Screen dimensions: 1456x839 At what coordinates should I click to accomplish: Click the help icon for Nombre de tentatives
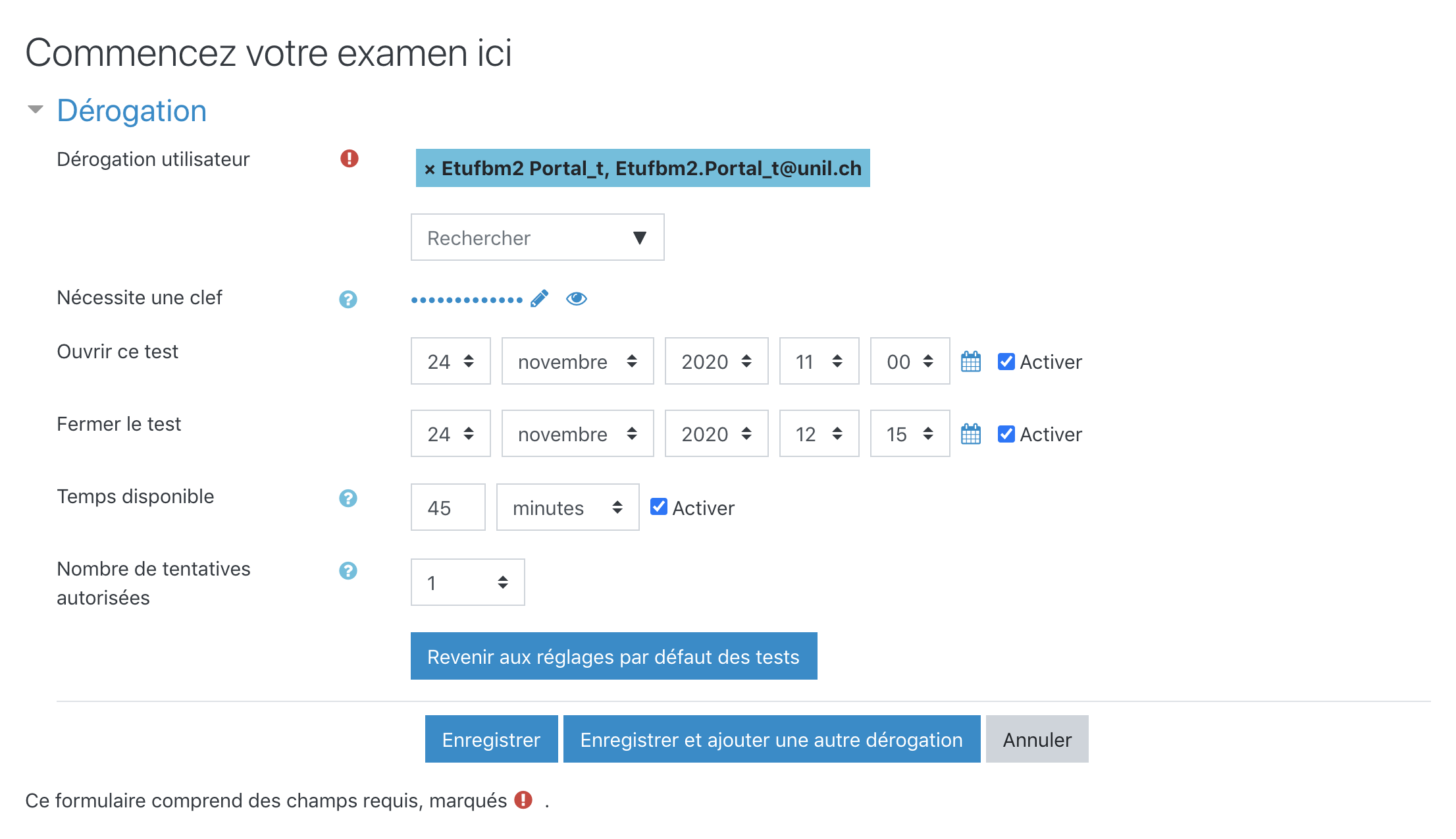[x=348, y=571]
